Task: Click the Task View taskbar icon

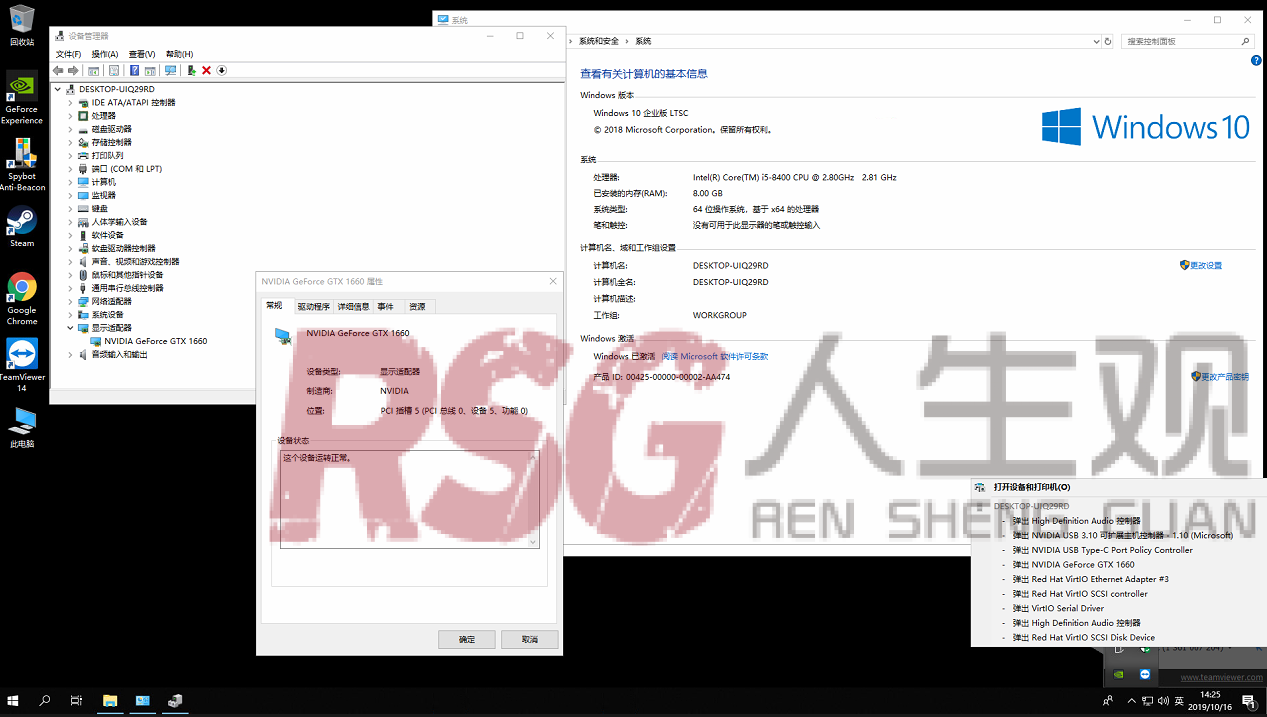Action: 76,701
